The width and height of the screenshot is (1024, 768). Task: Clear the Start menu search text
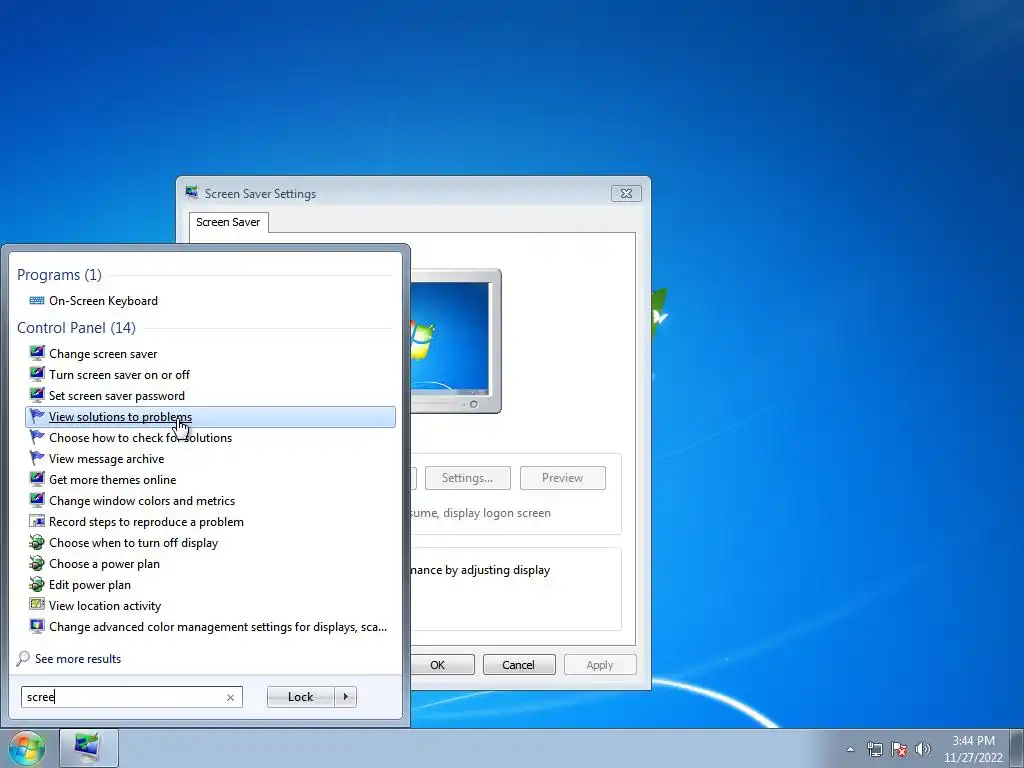click(x=230, y=697)
